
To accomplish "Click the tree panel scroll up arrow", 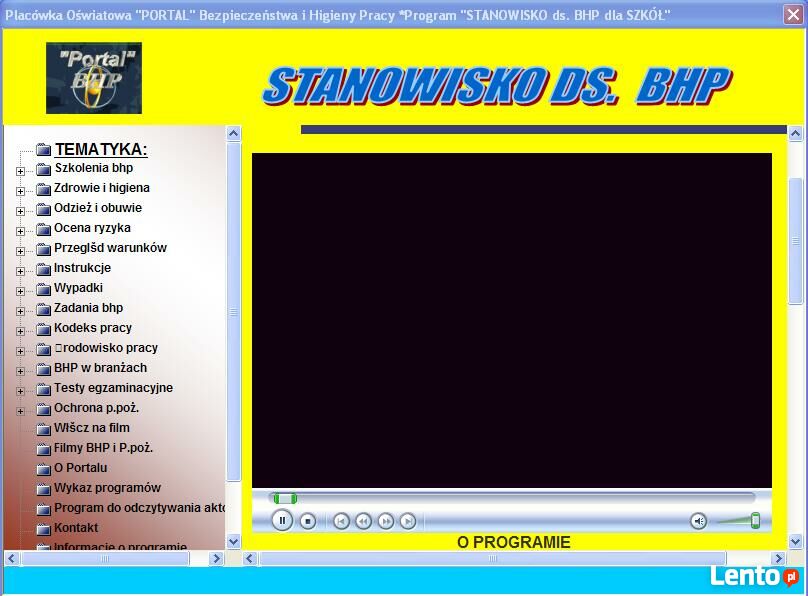I will (x=233, y=134).
